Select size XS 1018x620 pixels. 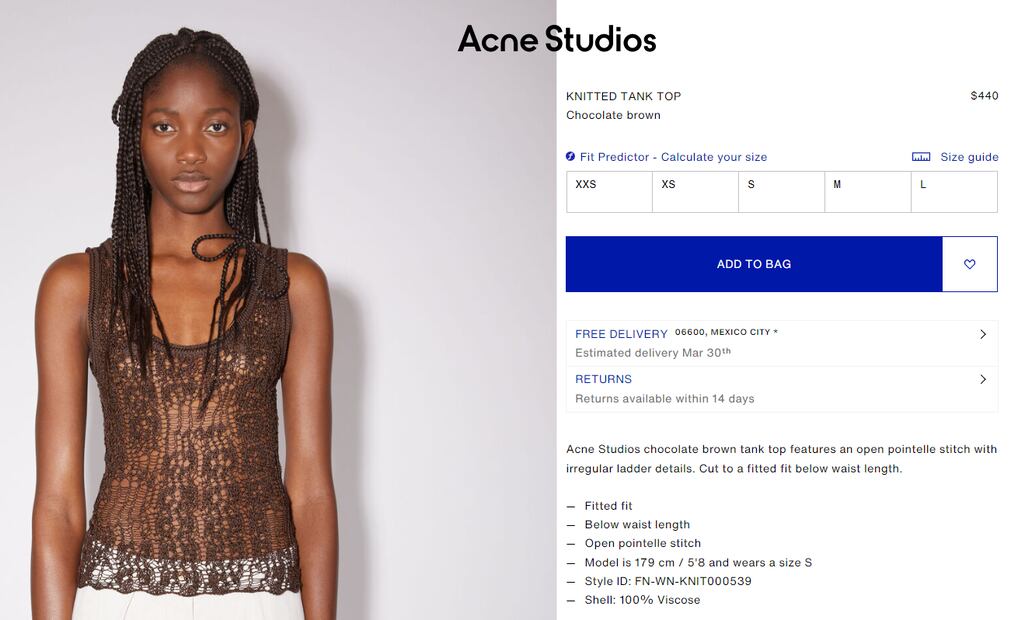(695, 192)
